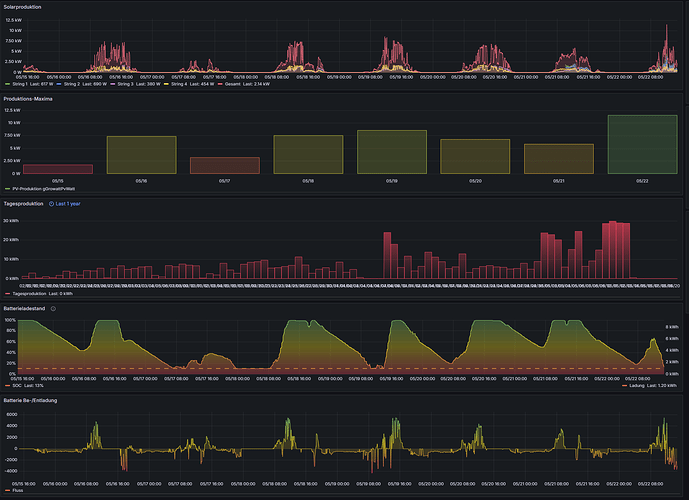This screenshot has width=689, height=500.
Task: Open the Solarproduktion panel title menu
Action: click(30, 7)
